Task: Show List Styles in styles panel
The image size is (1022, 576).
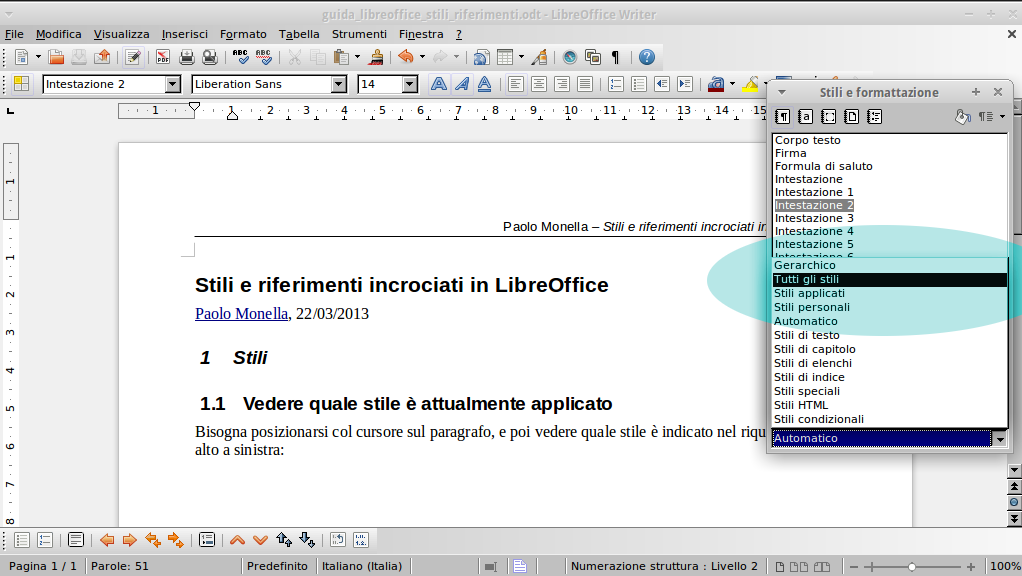Action: click(875, 117)
